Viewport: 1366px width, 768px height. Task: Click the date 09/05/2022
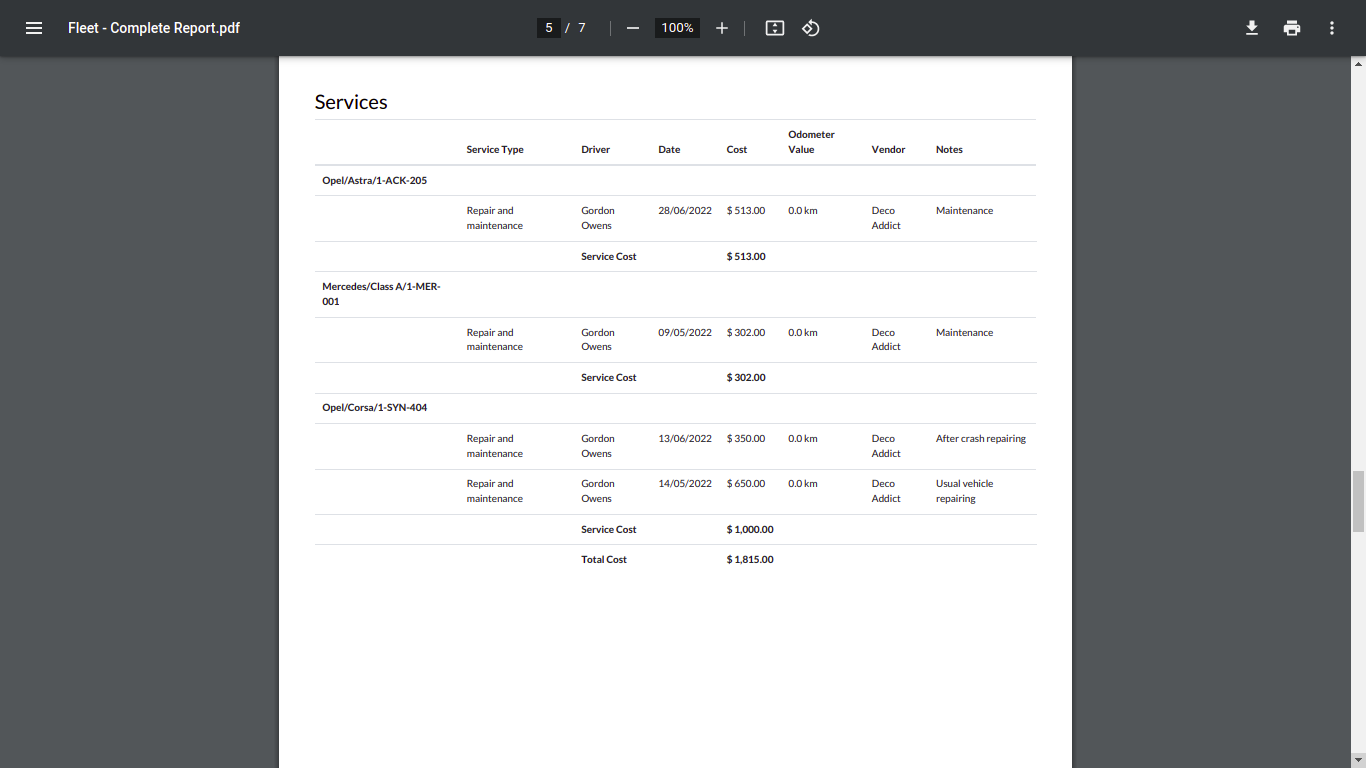(x=685, y=333)
